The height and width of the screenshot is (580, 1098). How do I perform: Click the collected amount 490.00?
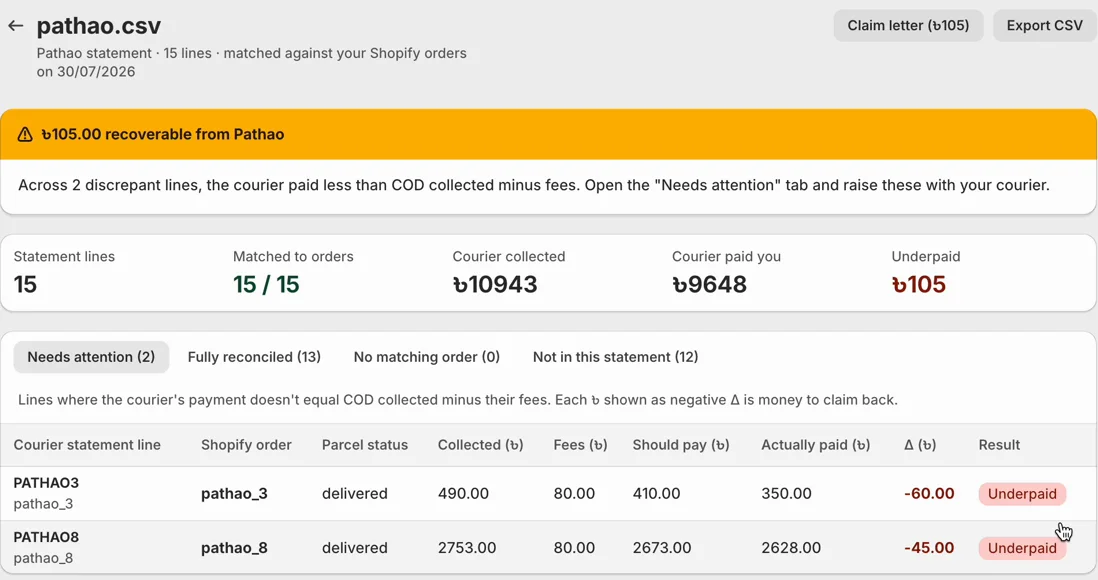(x=464, y=494)
